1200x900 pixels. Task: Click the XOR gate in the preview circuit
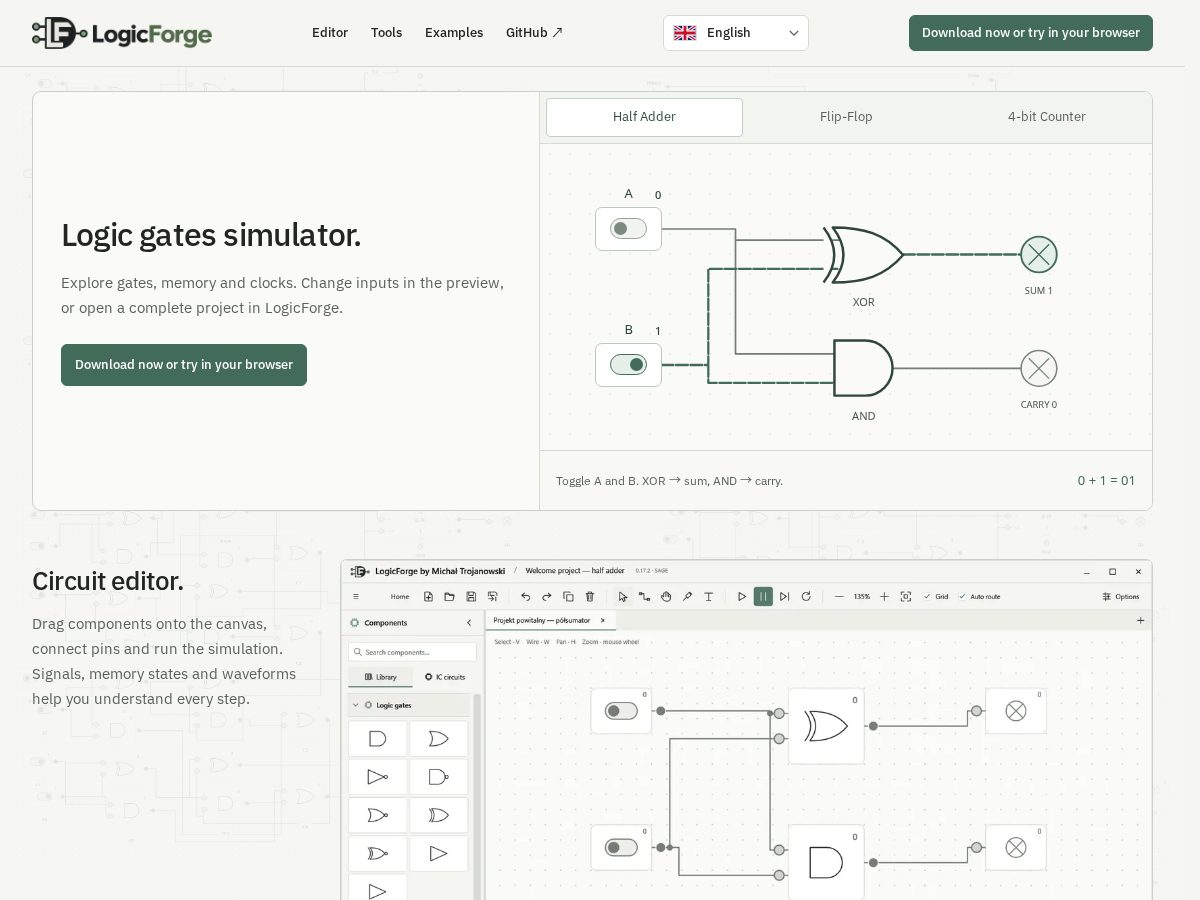point(864,255)
